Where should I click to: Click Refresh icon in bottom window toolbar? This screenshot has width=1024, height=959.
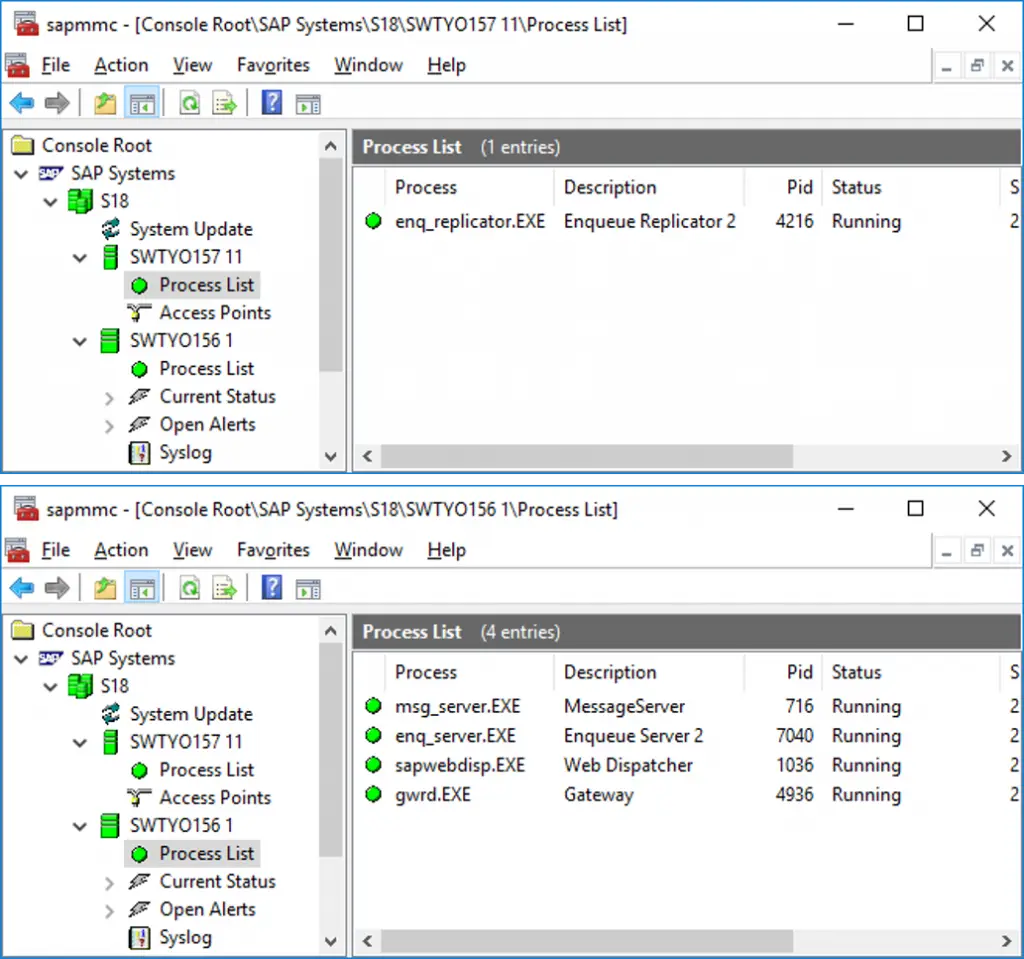coord(189,588)
